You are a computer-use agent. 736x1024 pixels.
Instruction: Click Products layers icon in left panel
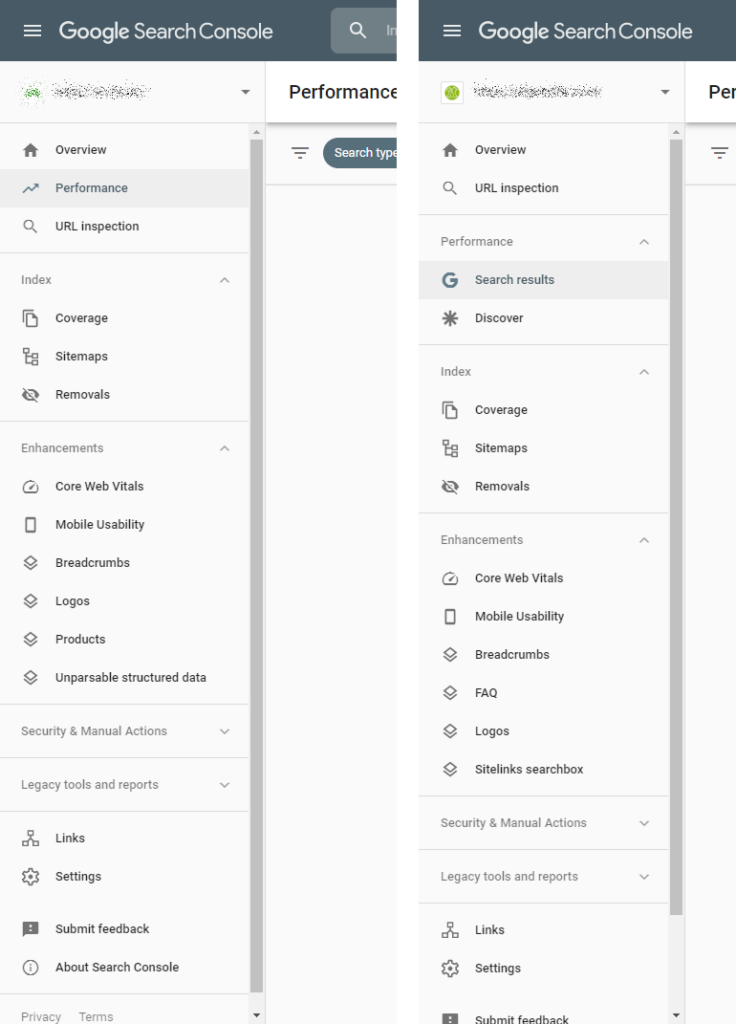coord(31,639)
